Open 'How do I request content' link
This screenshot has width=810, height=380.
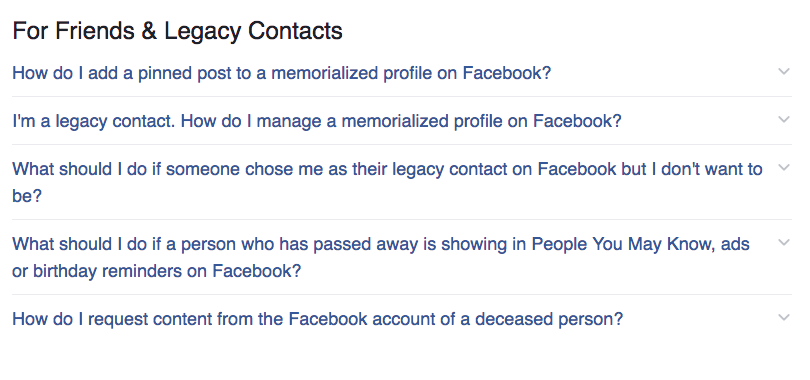[318, 319]
